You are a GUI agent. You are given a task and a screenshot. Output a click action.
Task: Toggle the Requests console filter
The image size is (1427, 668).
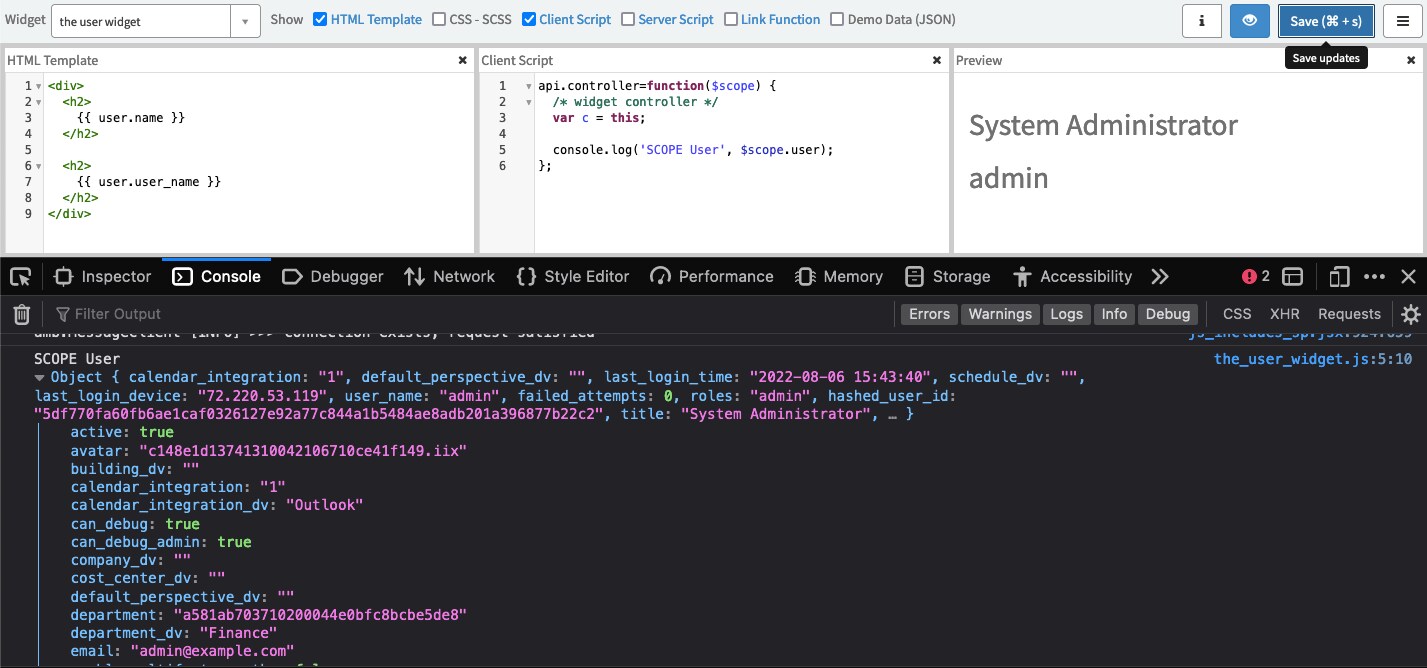pos(1349,314)
